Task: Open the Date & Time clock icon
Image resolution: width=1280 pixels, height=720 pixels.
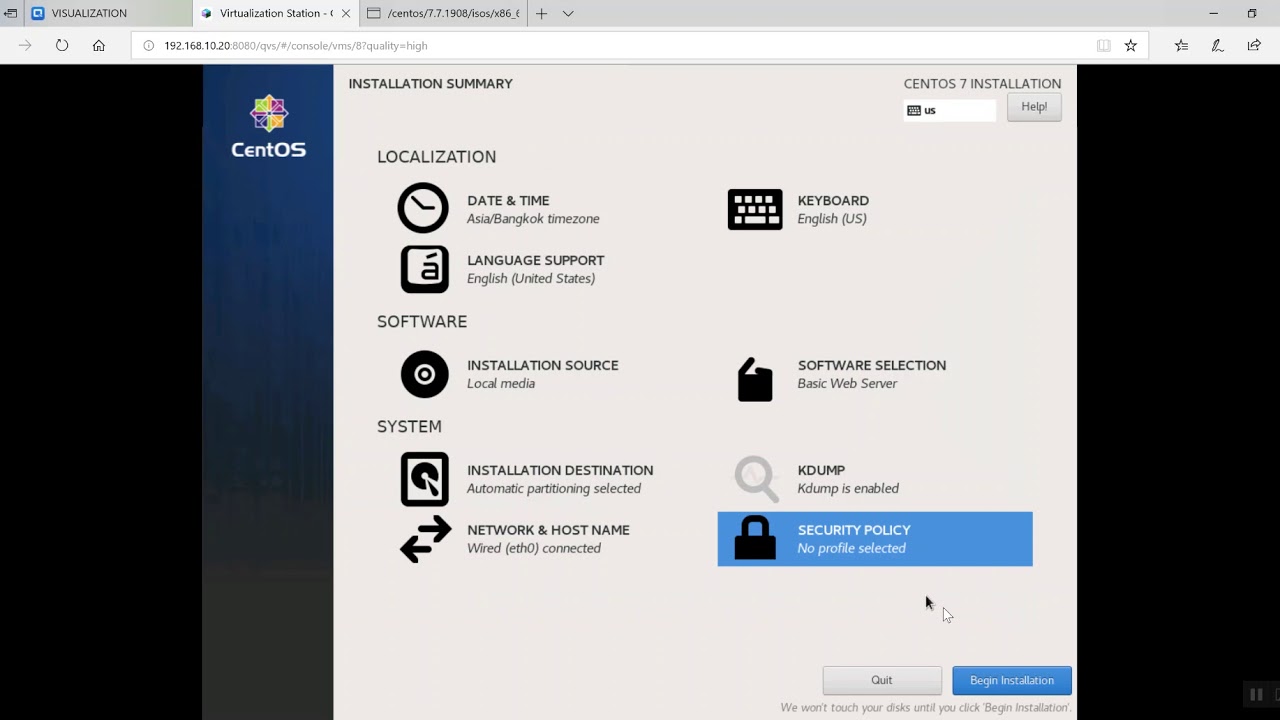Action: pyautogui.click(x=423, y=208)
